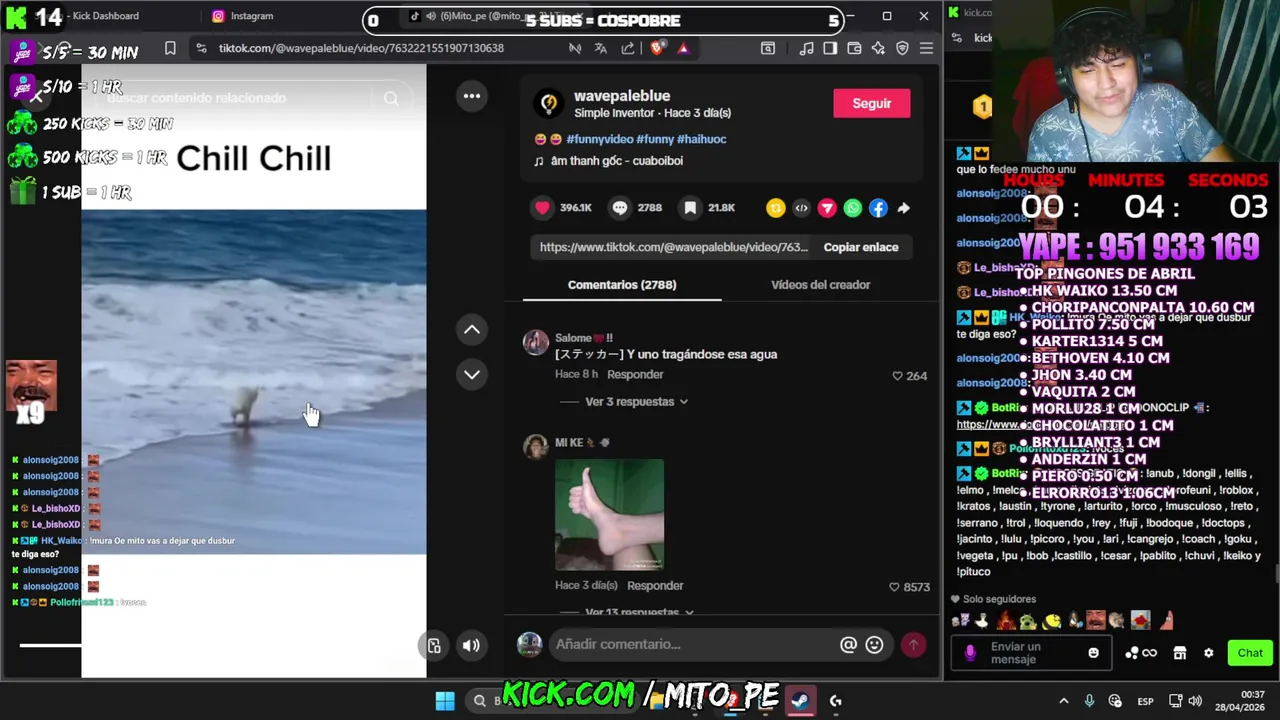1280x720 pixels.
Task: Mute the TikTok video sound
Action: [x=471, y=646]
